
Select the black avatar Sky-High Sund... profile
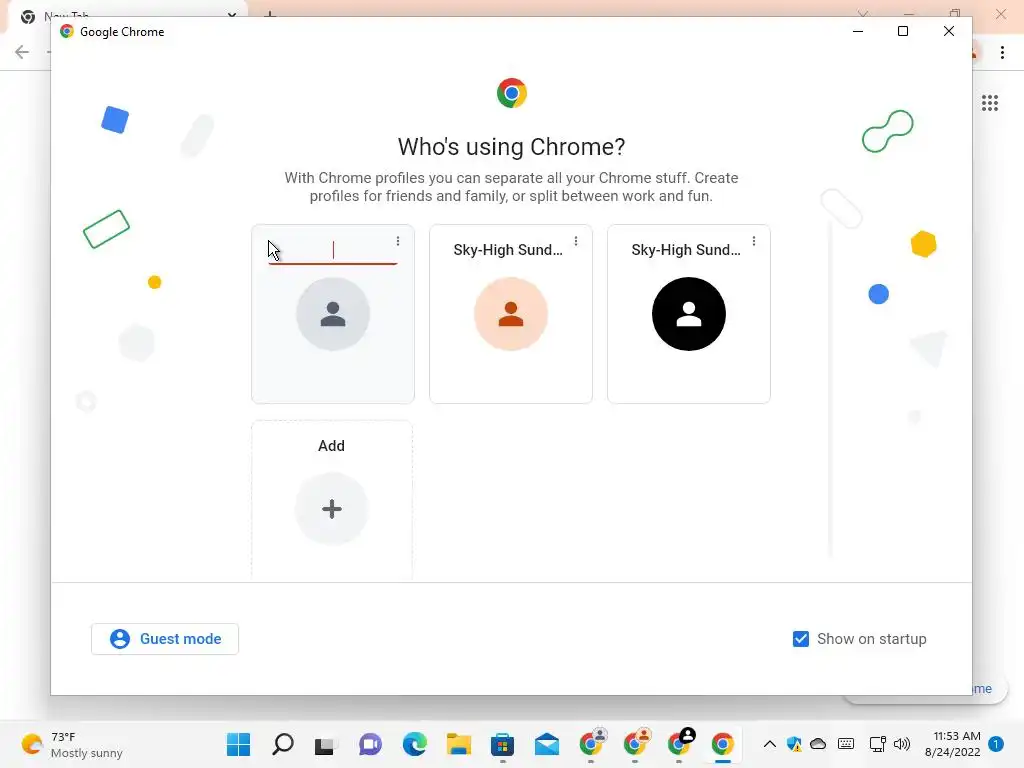click(x=688, y=313)
